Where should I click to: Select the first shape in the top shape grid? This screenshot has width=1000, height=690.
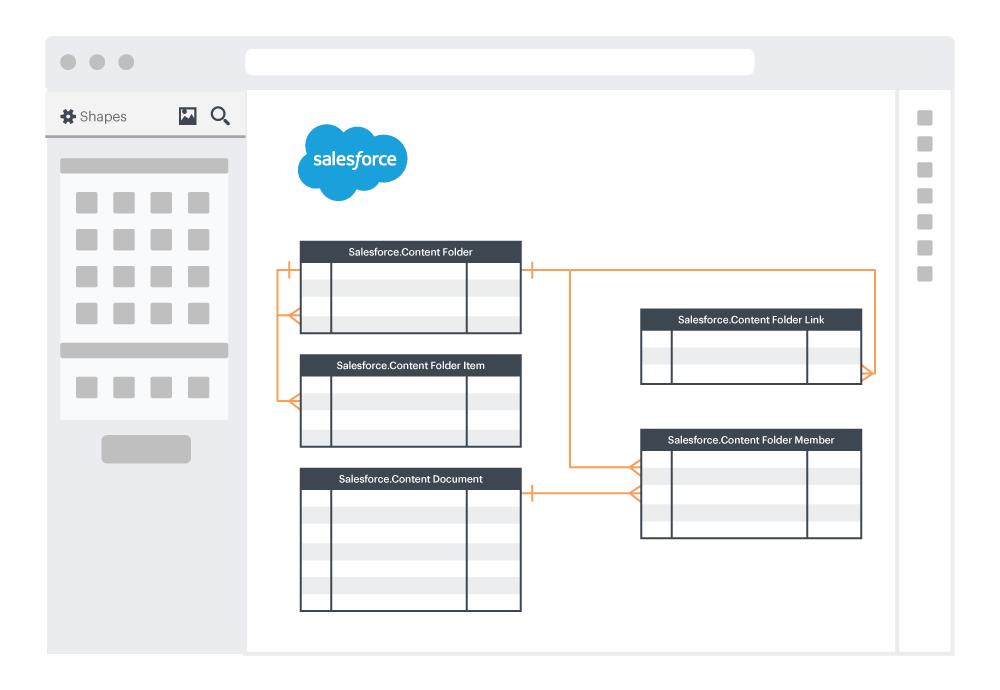pos(87,203)
